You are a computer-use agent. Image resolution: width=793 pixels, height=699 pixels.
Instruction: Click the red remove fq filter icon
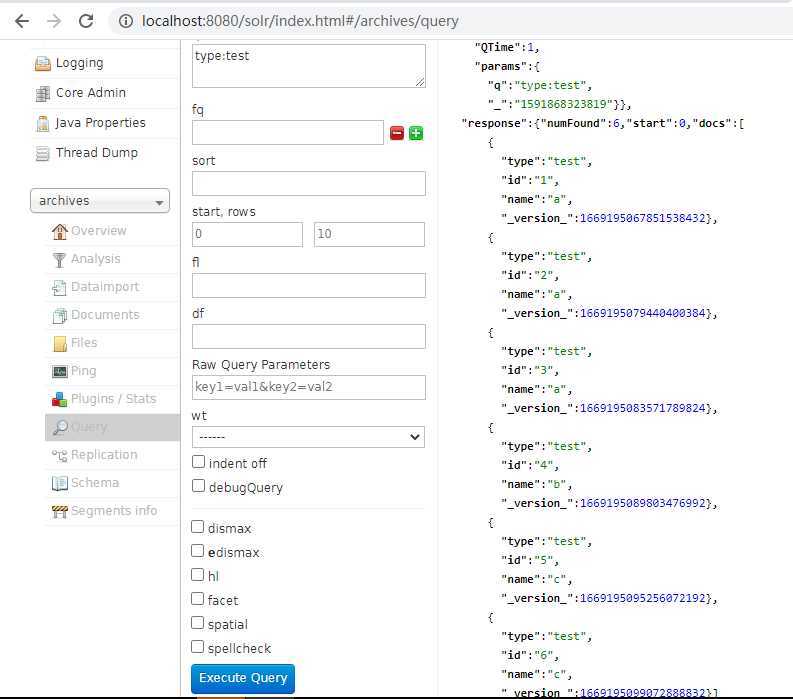click(x=397, y=133)
